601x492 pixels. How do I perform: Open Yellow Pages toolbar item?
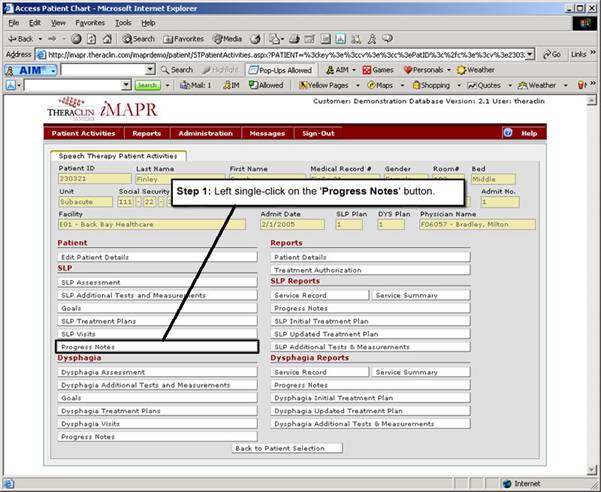tap(323, 85)
